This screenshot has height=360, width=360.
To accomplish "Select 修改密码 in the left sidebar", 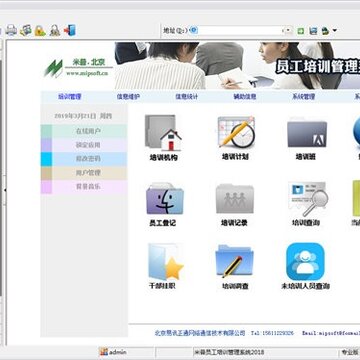I will click(84, 159).
